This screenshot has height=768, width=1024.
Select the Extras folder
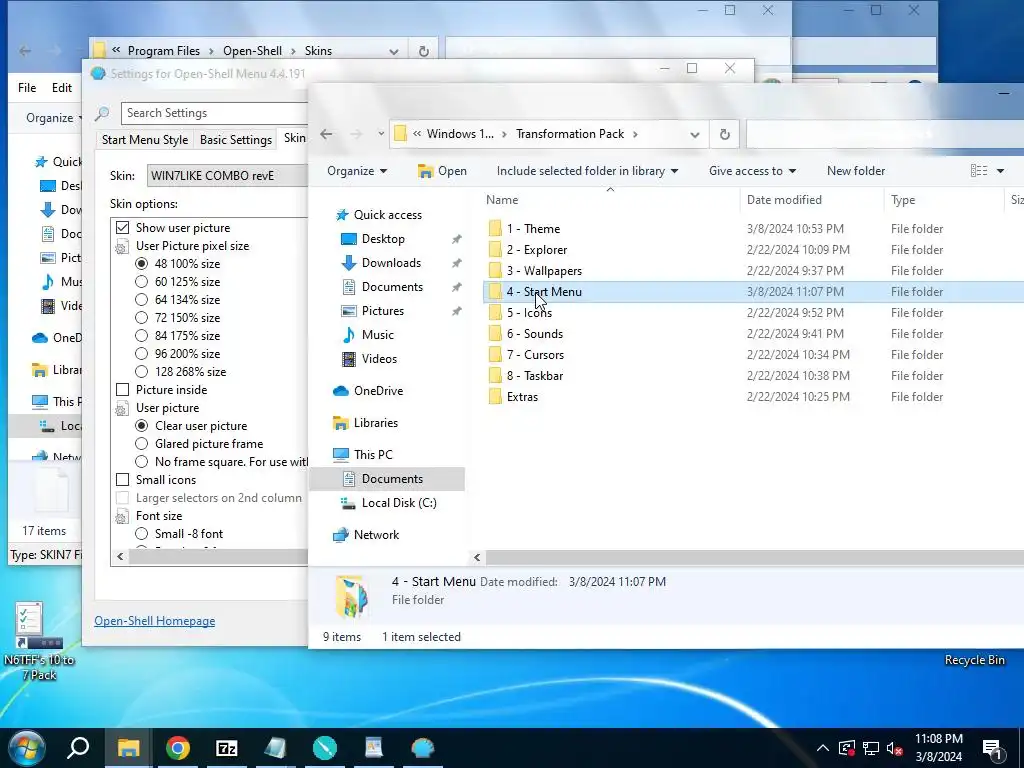click(x=522, y=397)
